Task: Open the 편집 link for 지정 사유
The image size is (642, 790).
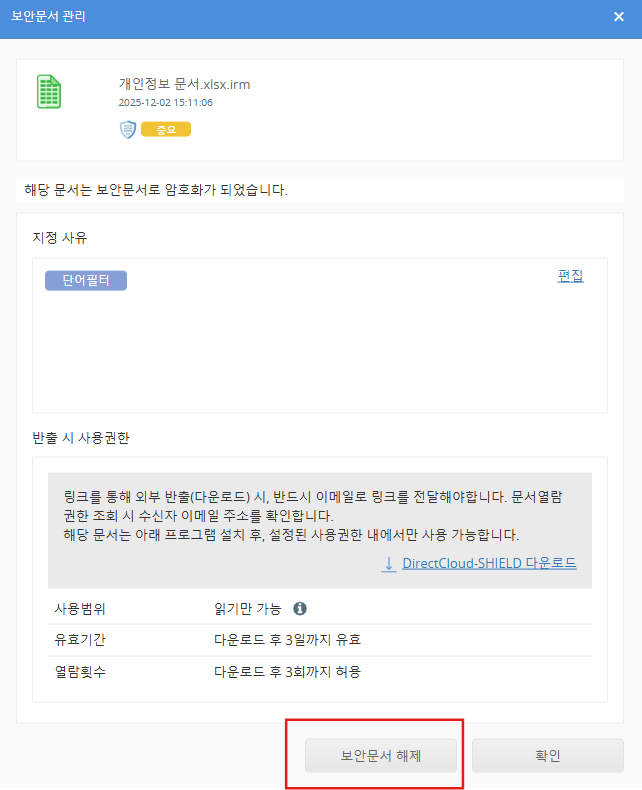Action: pyautogui.click(x=570, y=276)
